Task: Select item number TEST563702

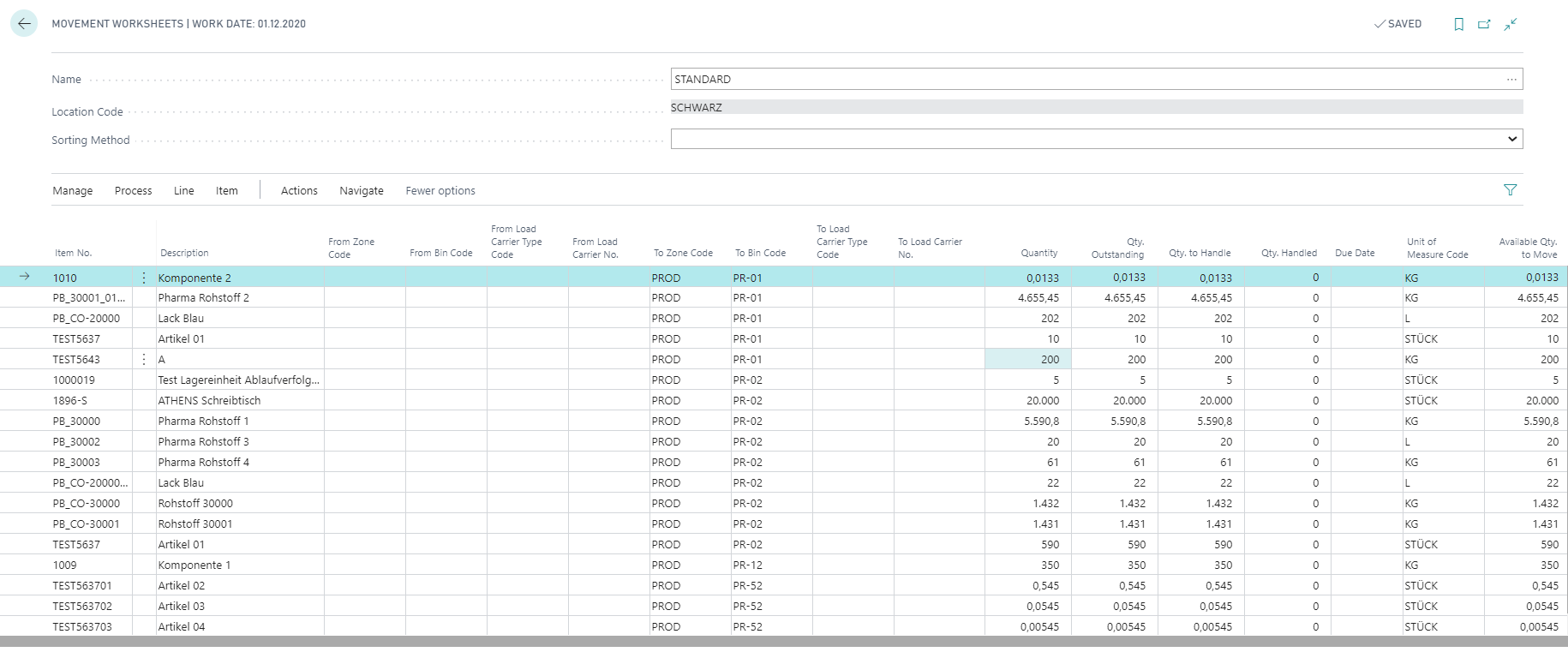Action: (x=82, y=607)
